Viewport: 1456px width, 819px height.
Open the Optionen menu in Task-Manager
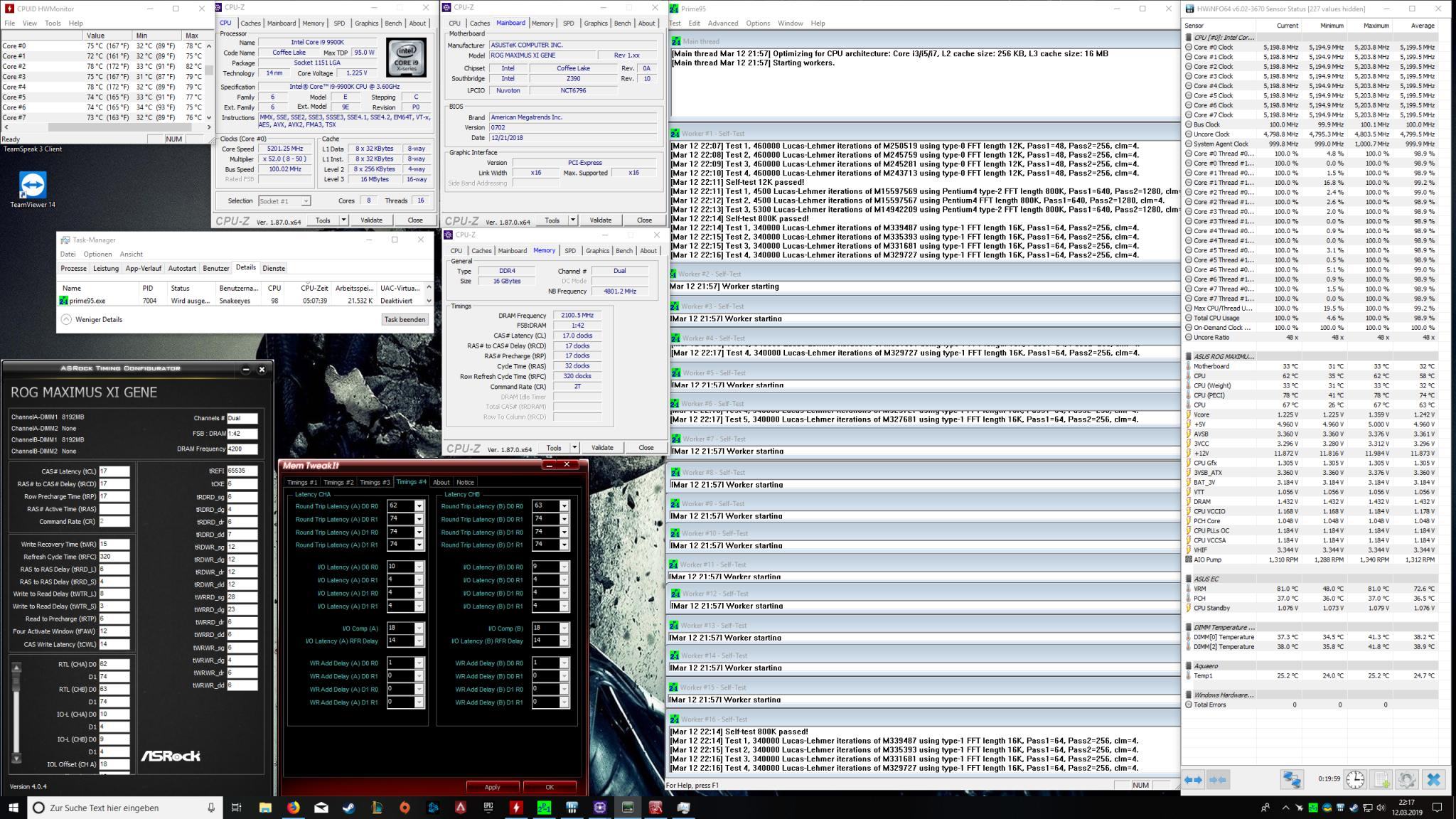[97, 254]
